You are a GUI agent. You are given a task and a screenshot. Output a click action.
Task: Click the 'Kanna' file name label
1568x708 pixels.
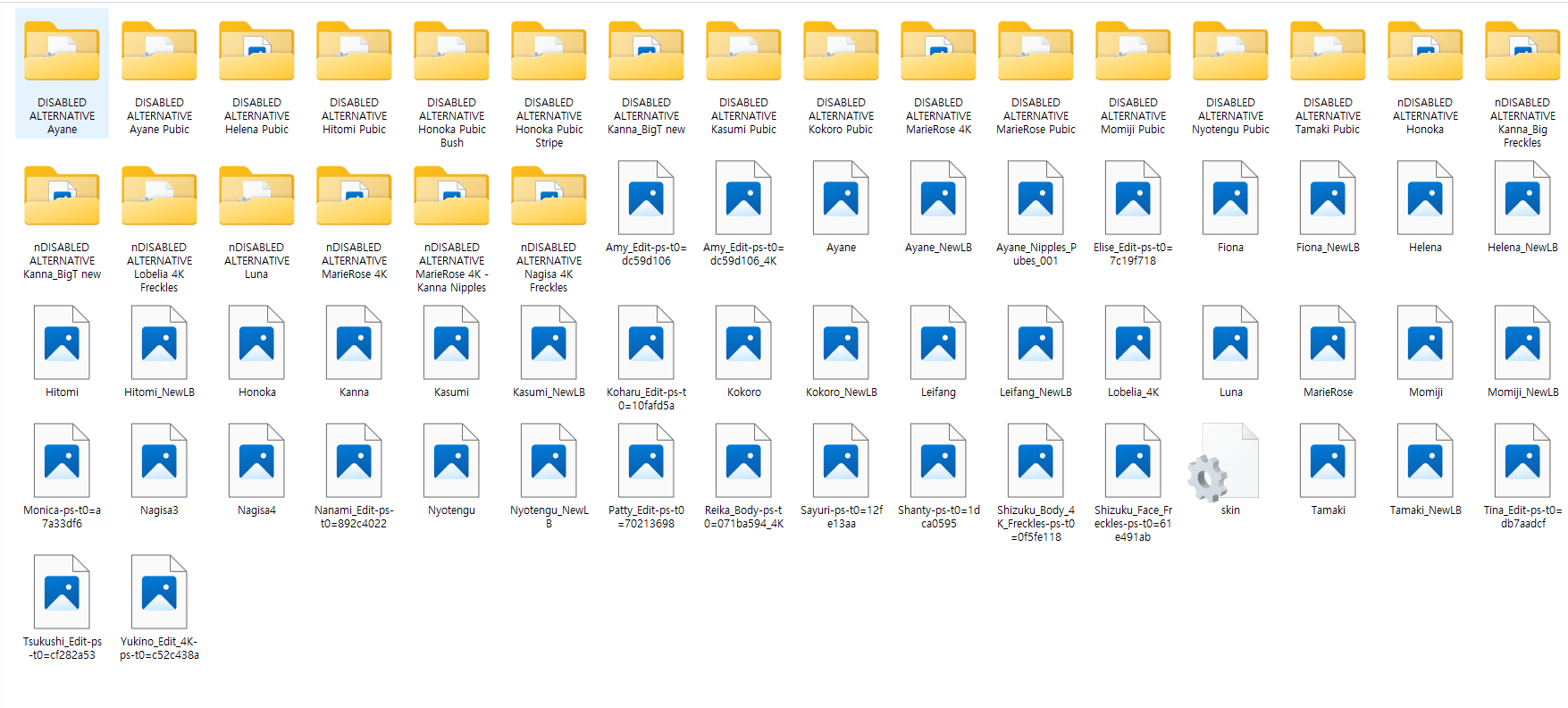tap(354, 392)
